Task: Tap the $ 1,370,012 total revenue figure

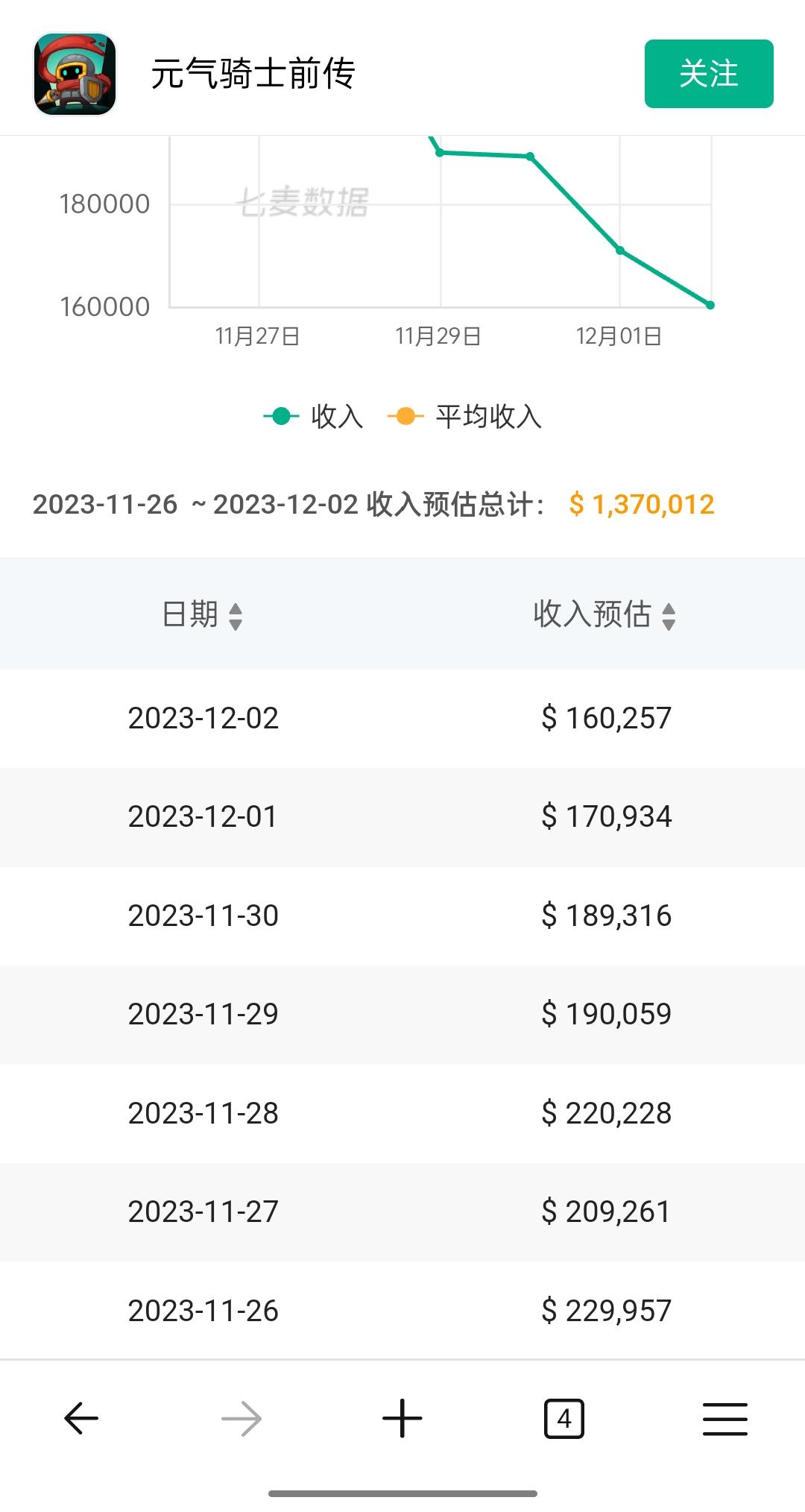Action: click(x=642, y=505)
